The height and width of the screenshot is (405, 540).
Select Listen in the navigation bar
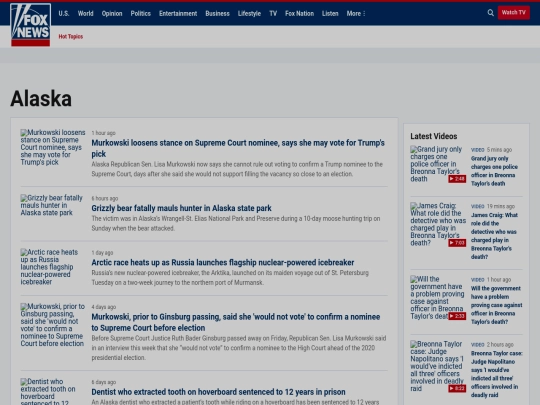point(330,13)
